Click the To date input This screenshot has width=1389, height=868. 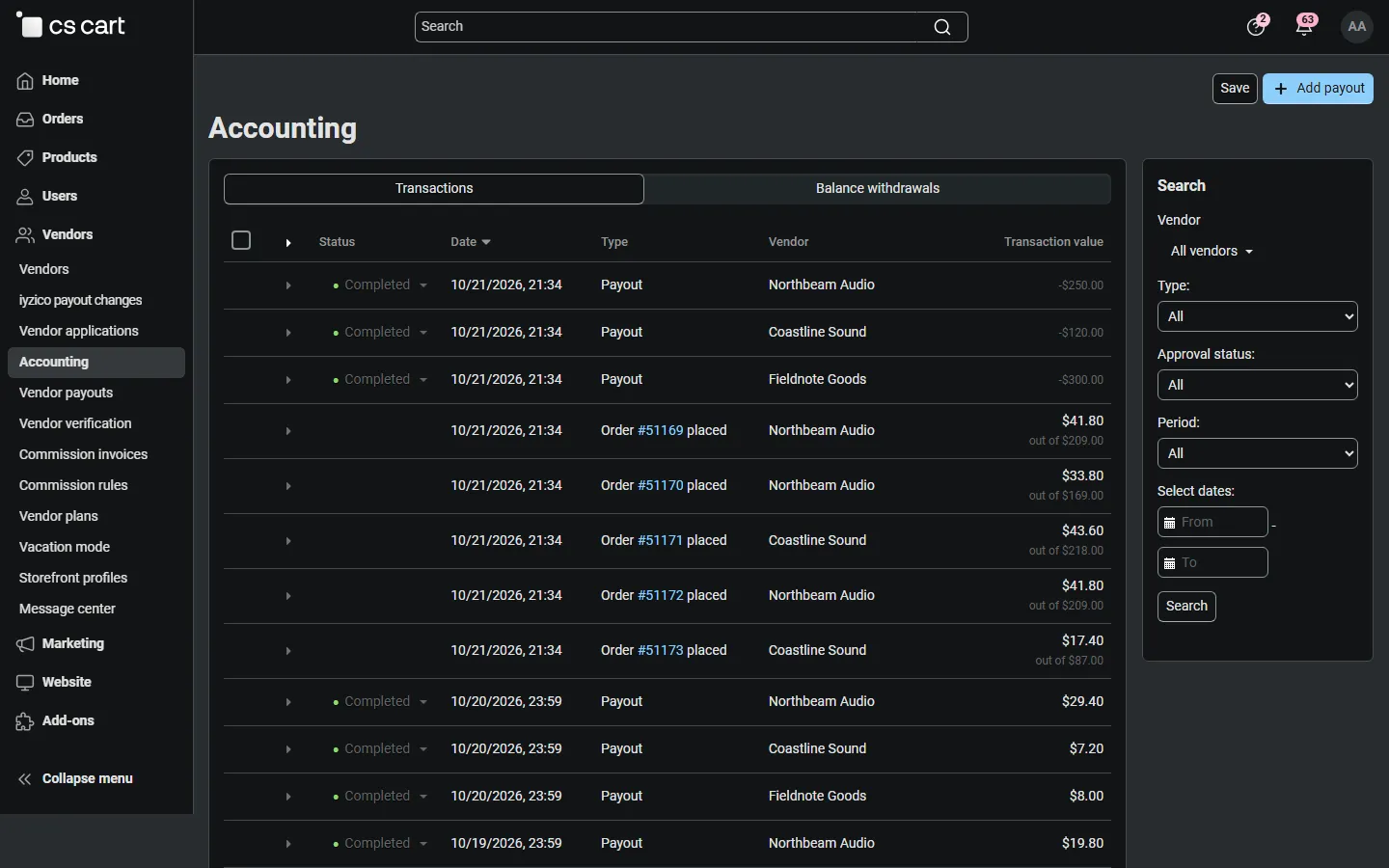(x=1212, y=563)
